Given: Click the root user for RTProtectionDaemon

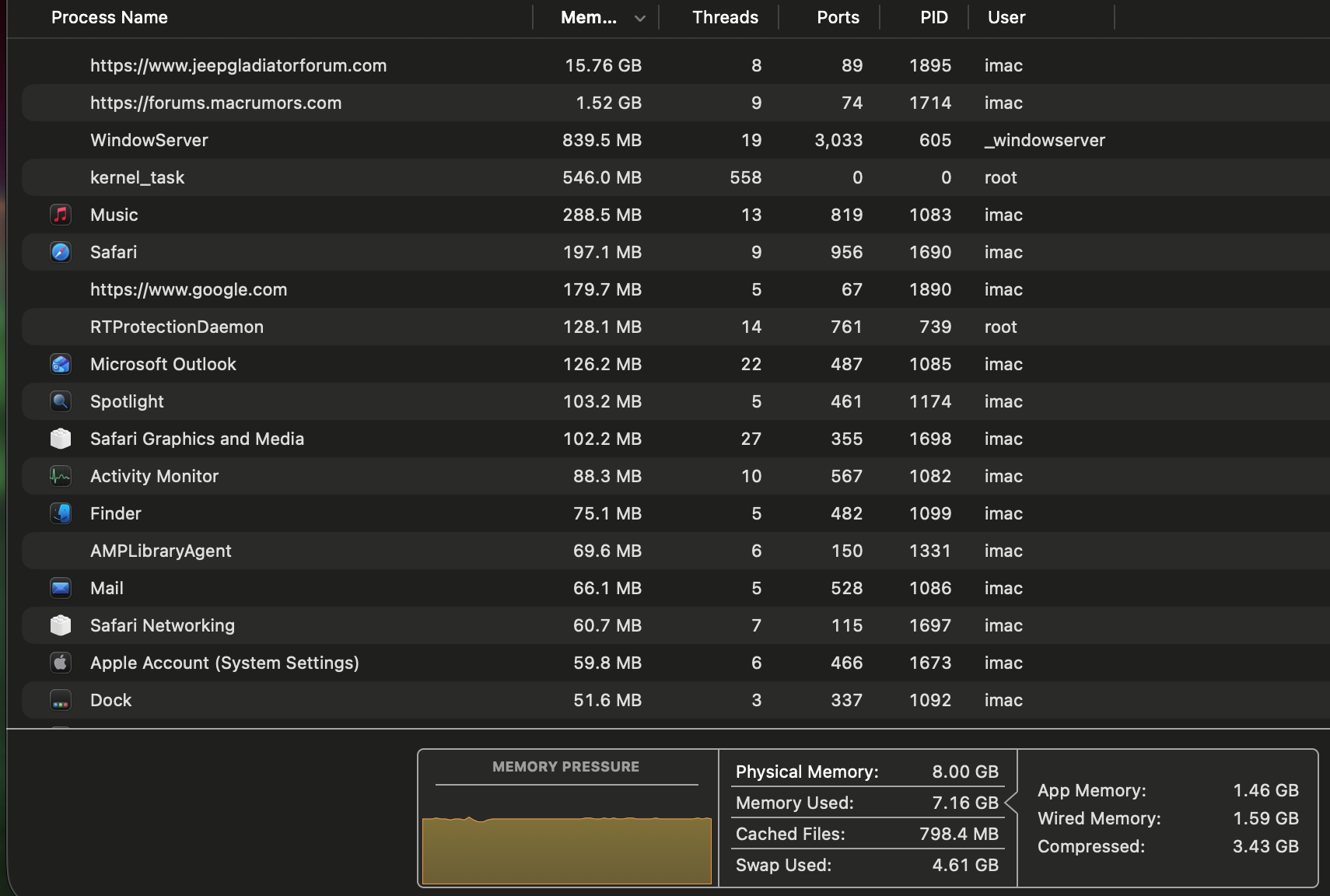Looking at the screenshot, I should [1000, 327].
